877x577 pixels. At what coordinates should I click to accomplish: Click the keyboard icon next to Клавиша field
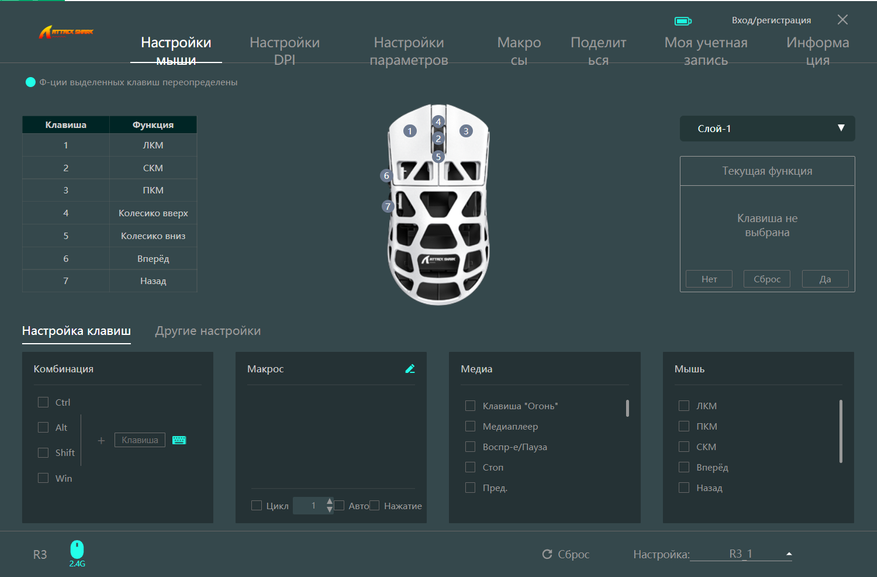179,440
